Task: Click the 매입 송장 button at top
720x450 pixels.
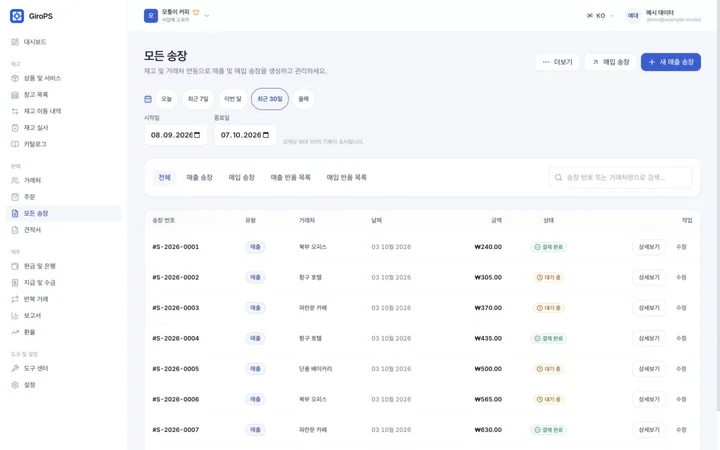Action: 611,62
